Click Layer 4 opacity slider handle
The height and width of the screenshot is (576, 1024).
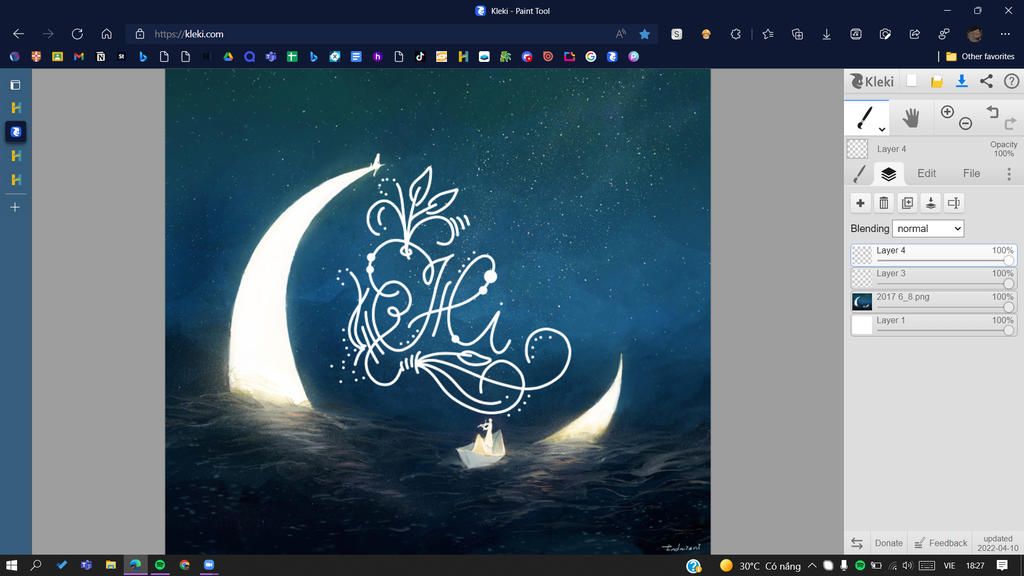point(1008,261)
